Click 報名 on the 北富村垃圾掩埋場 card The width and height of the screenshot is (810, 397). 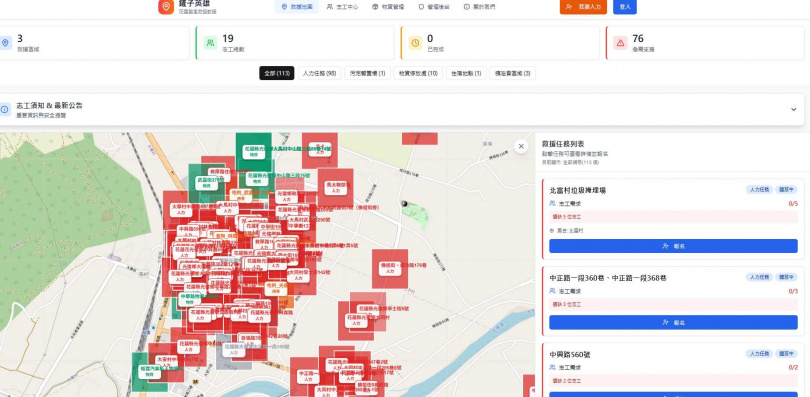click(x=673, y=246)
